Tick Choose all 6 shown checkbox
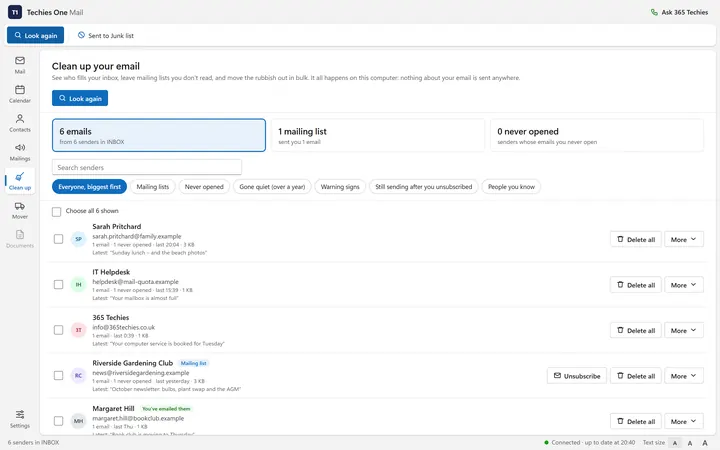This screenshot has height=450, width=720. (x=56, y=212)
